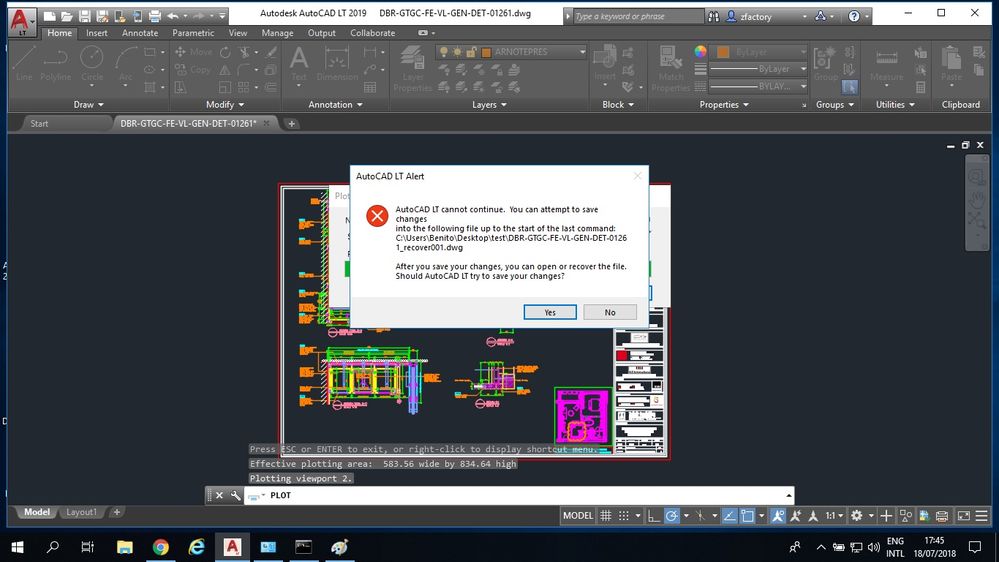
Task: Toggle MODEL space button in status bar
Action: pos(578,515)
